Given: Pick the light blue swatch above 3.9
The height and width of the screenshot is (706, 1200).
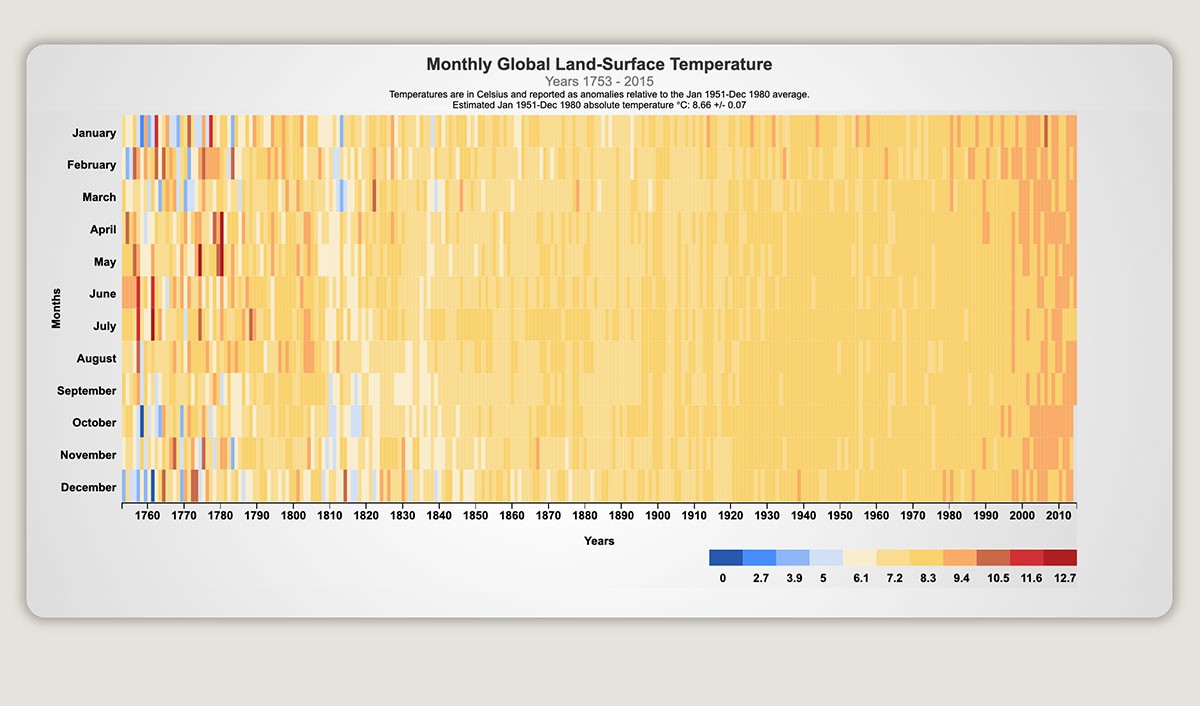Looking at the screenshot, I should click(x=793, y=558).
